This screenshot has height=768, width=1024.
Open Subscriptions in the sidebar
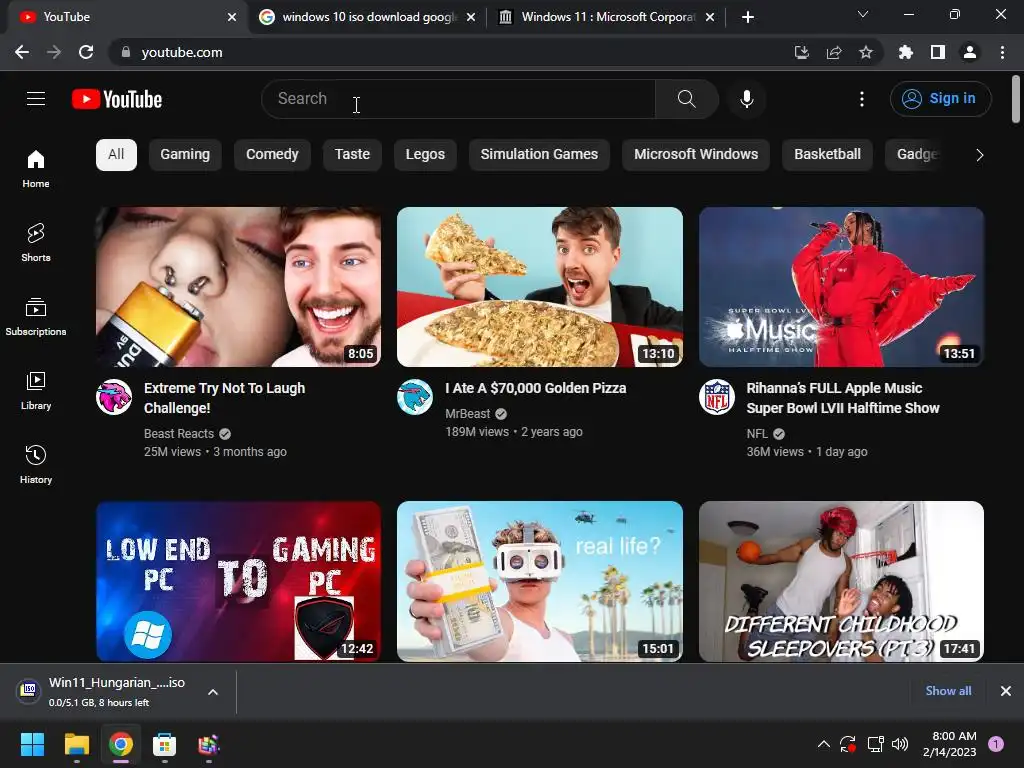pos(36,317)
